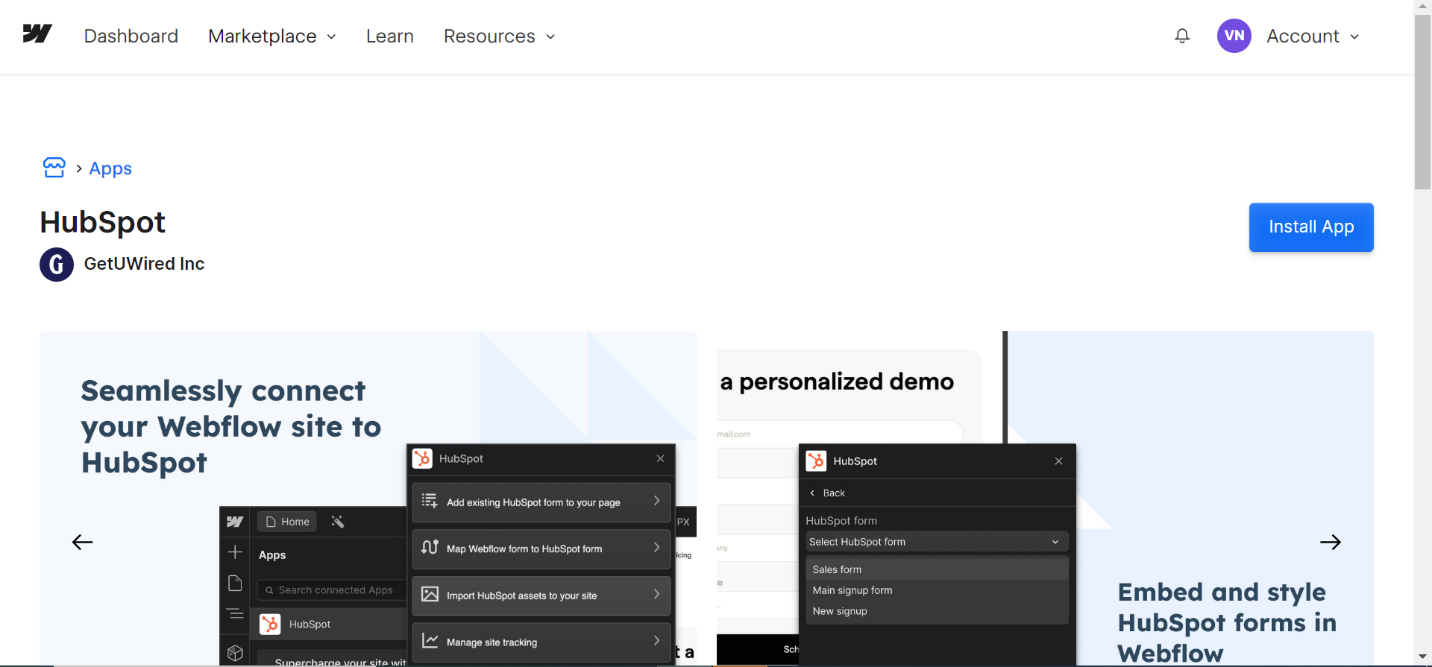Expand Import HubSpot assets to your site
This screenshot has height=667, width=1432.
(x=541, y=595)
